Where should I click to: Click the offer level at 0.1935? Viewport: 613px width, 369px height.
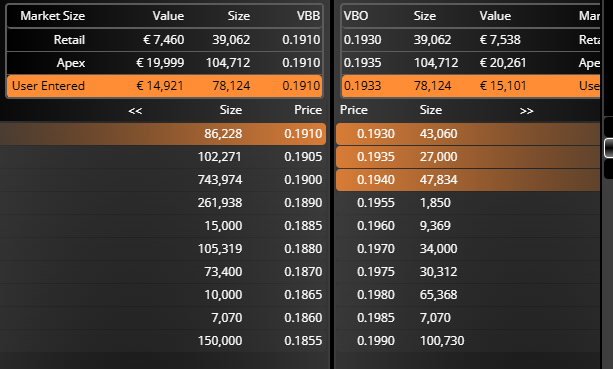468,157
